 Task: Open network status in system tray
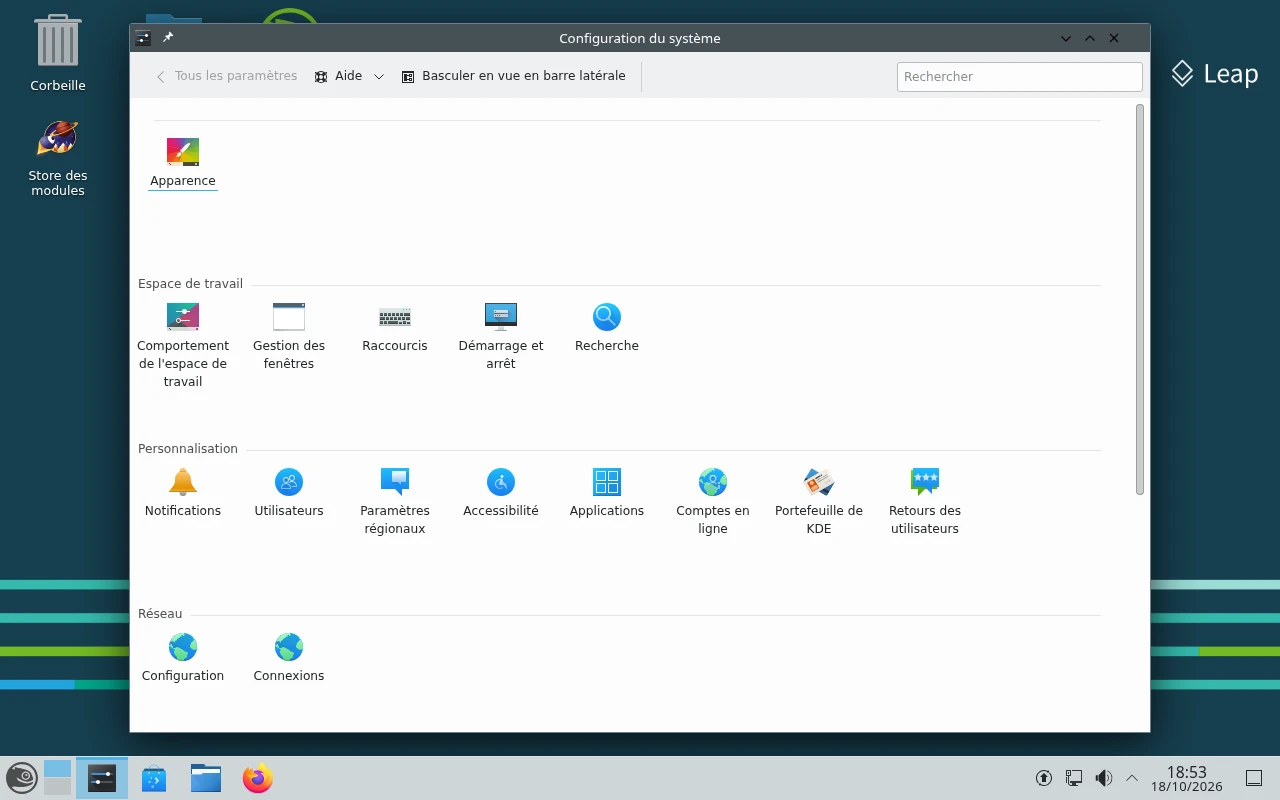(1074, 778)
